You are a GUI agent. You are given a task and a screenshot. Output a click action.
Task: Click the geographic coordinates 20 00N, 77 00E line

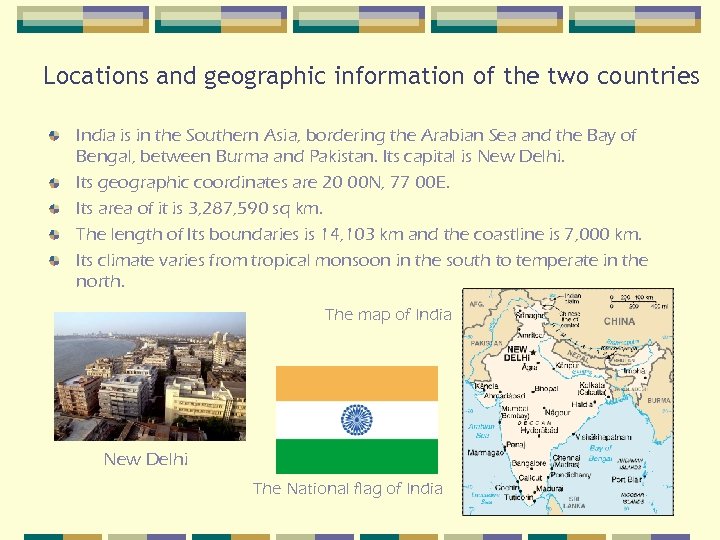coord(263,183)
